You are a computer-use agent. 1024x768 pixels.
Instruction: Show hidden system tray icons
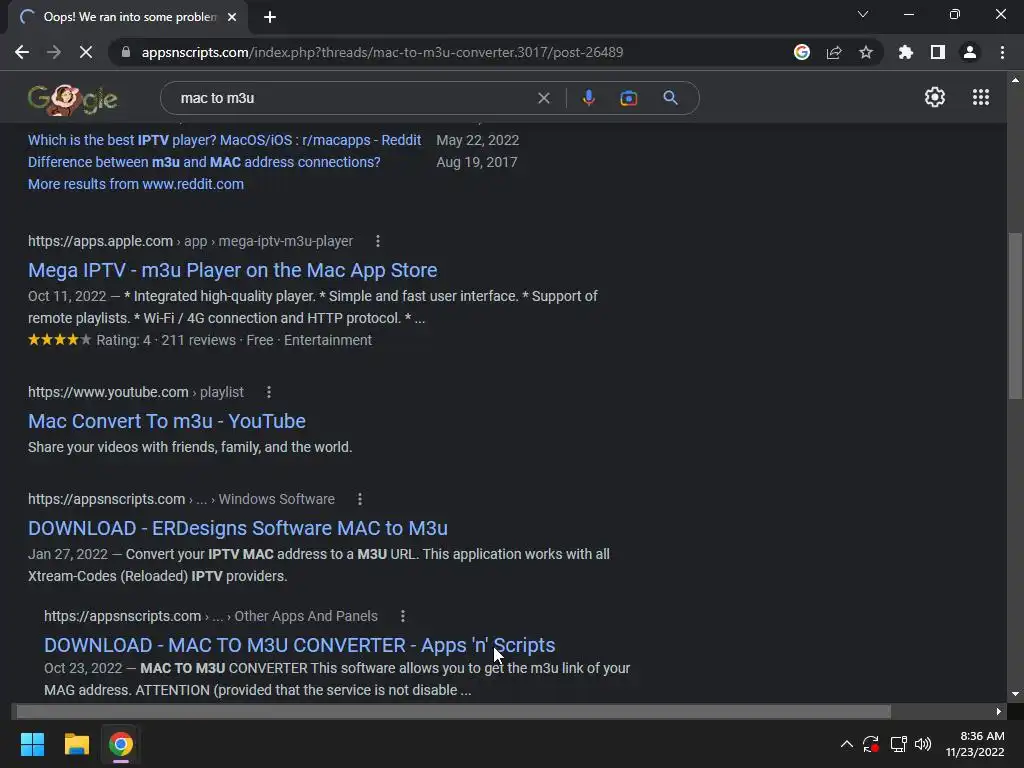[x=846, y=744]
